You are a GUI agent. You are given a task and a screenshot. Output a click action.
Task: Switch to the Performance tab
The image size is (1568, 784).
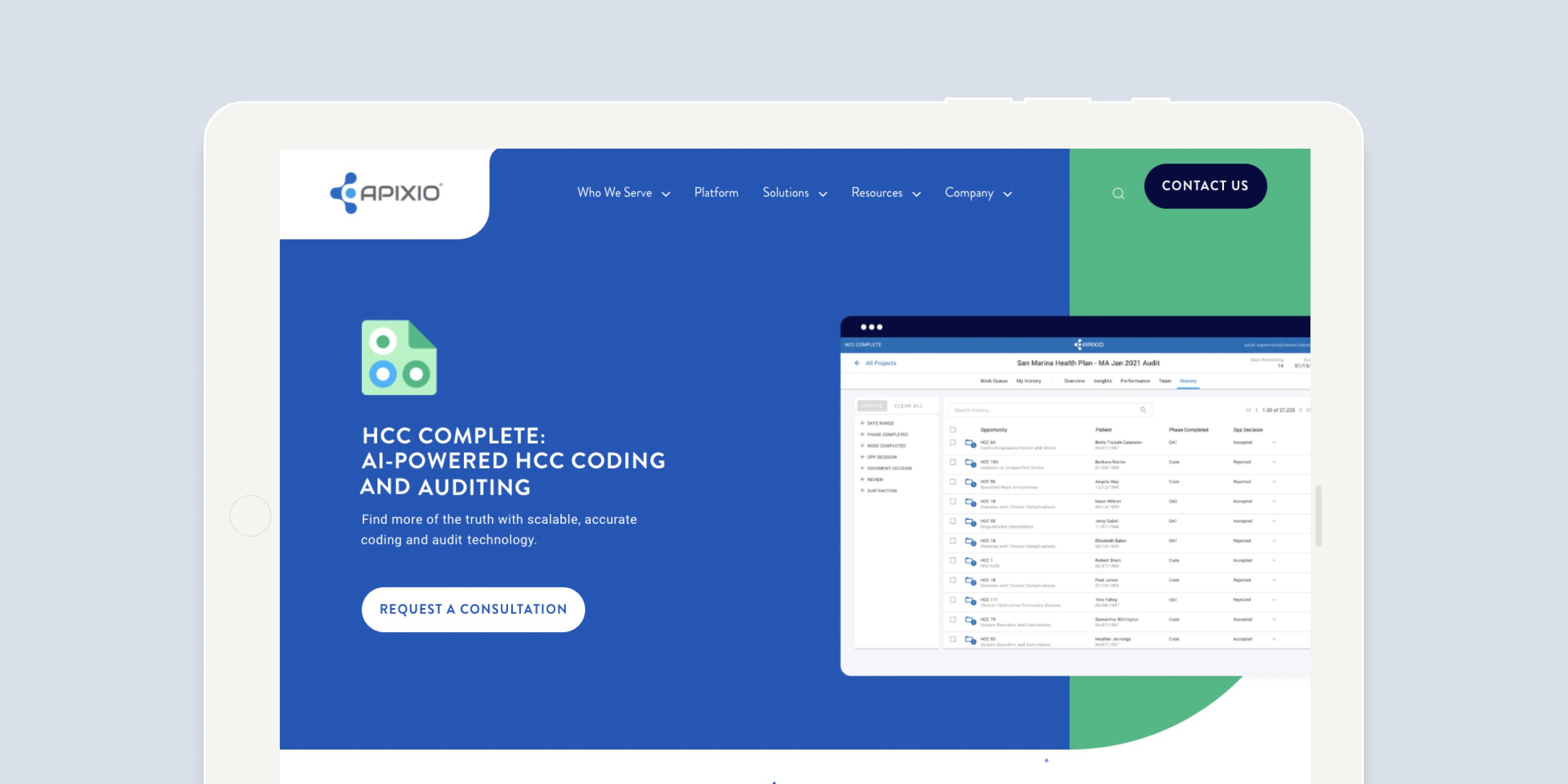click(x=1135, y=381)
